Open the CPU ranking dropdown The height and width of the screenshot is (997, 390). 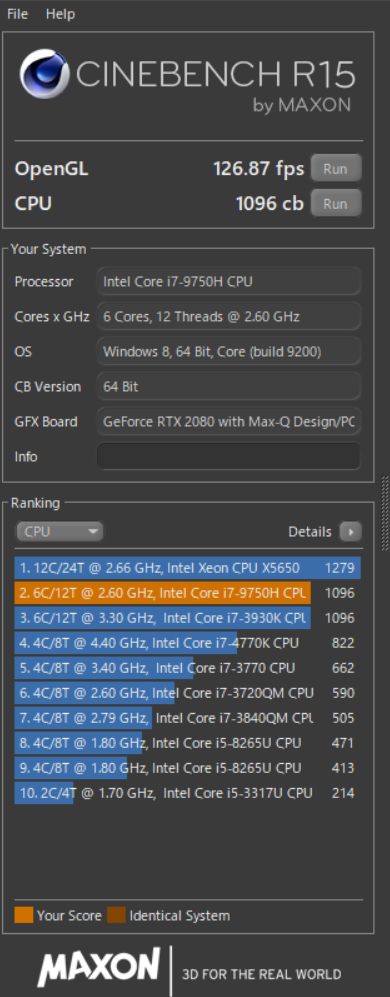pyautogui.click(x=59, y=532)
